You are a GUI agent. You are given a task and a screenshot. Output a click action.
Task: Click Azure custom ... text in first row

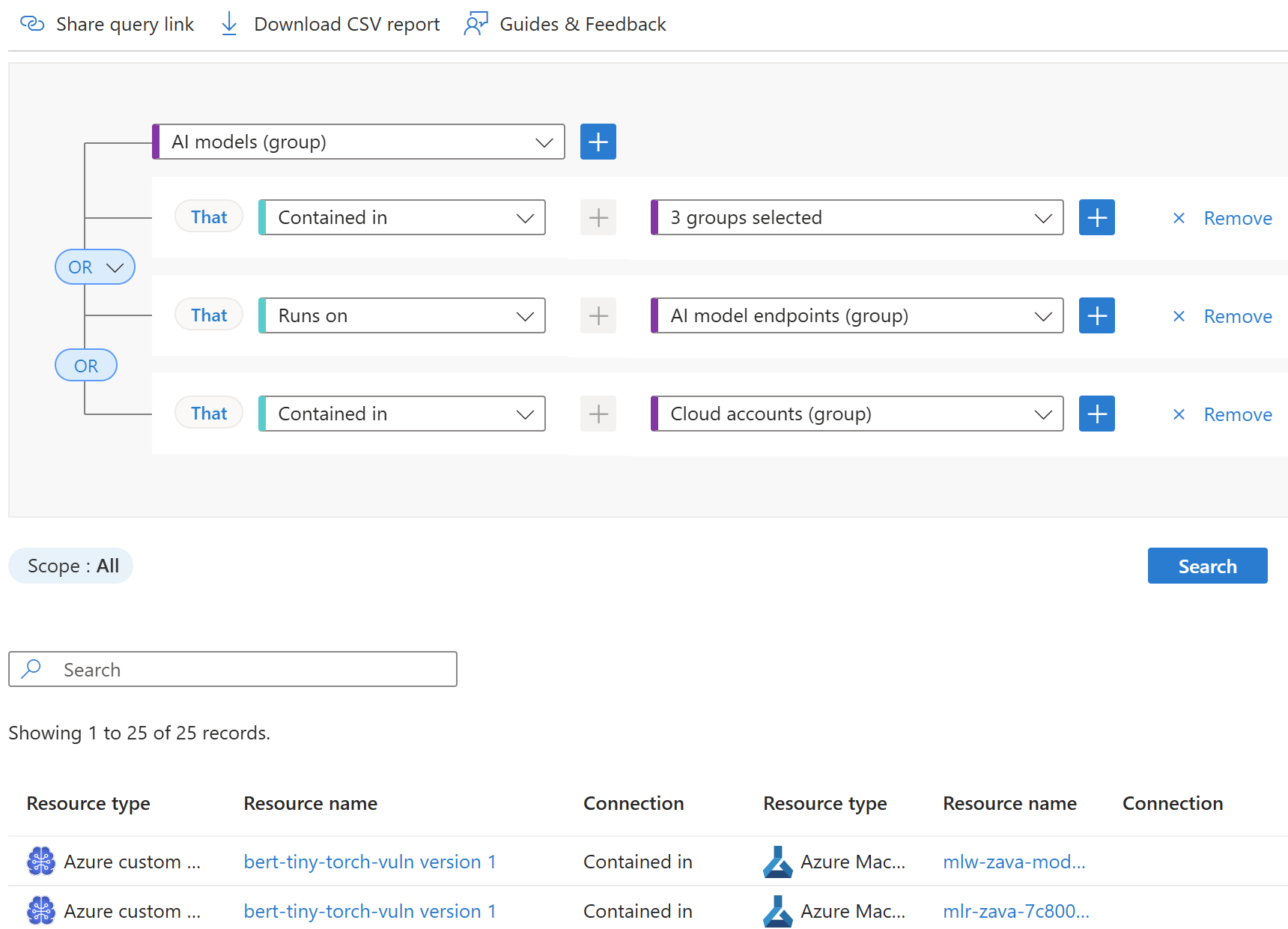tap(133, 862)
